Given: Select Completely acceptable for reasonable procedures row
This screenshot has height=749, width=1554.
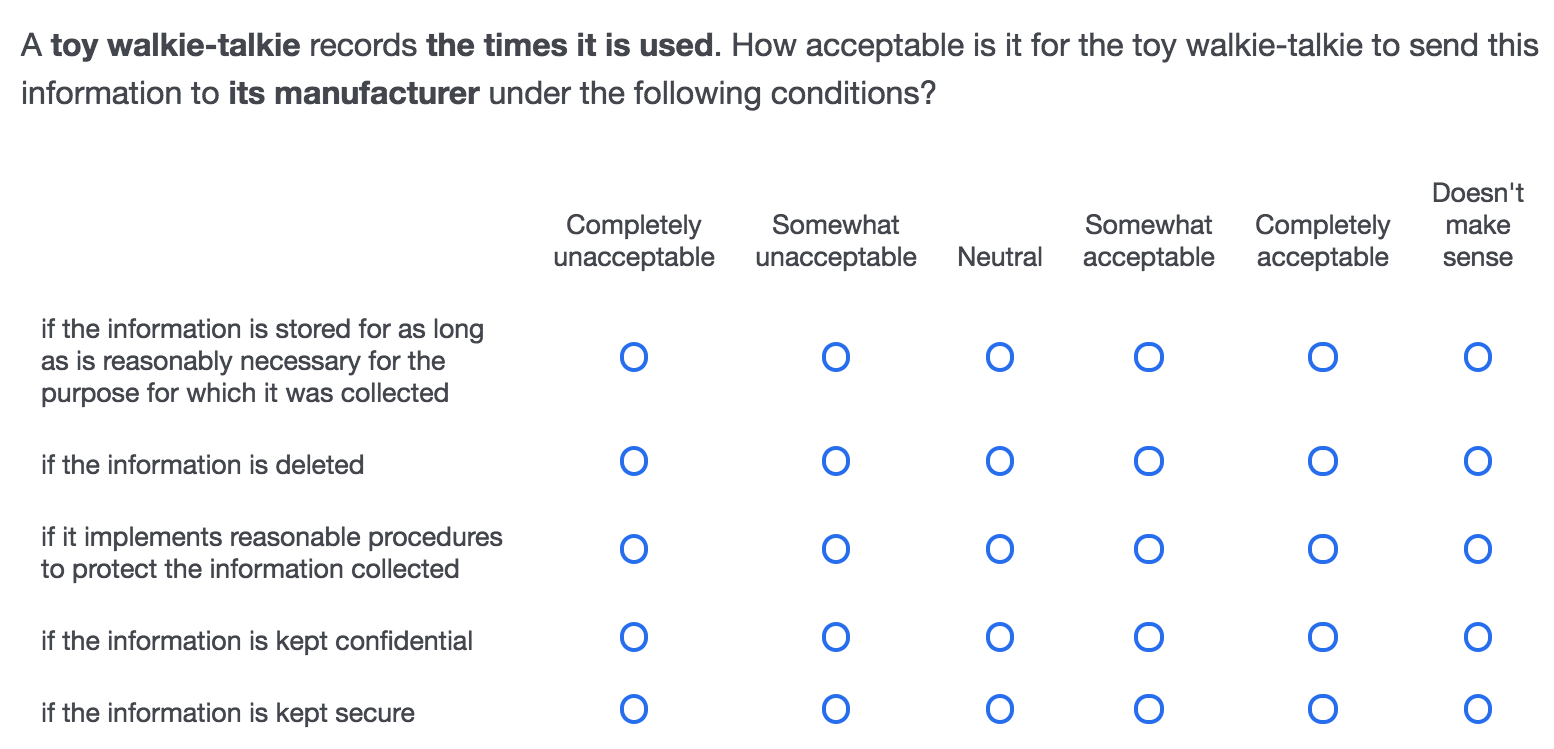Looking at the screenshot, I should (1322, 549).
